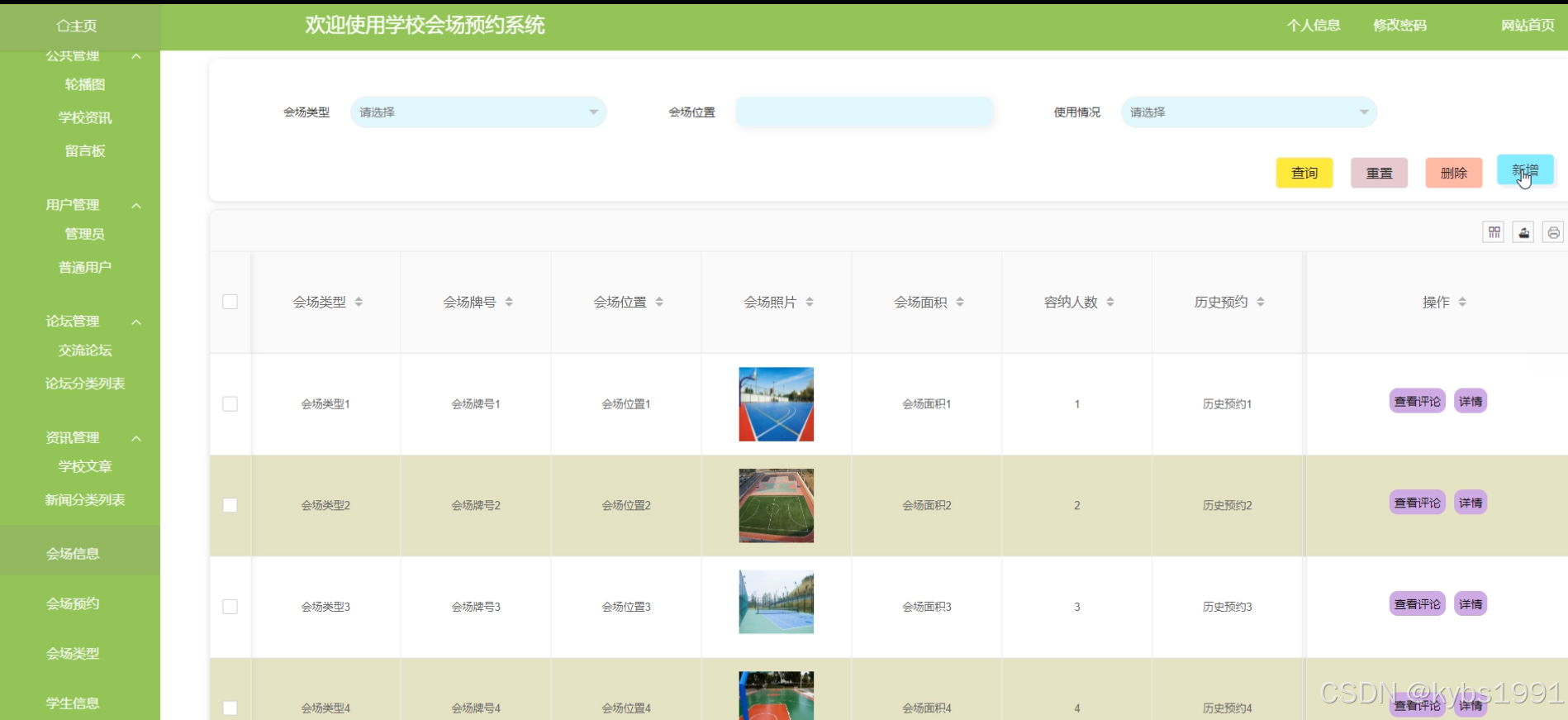Click the 删除 button
The image size is (1568, 720).
(x=1453, y=173)
